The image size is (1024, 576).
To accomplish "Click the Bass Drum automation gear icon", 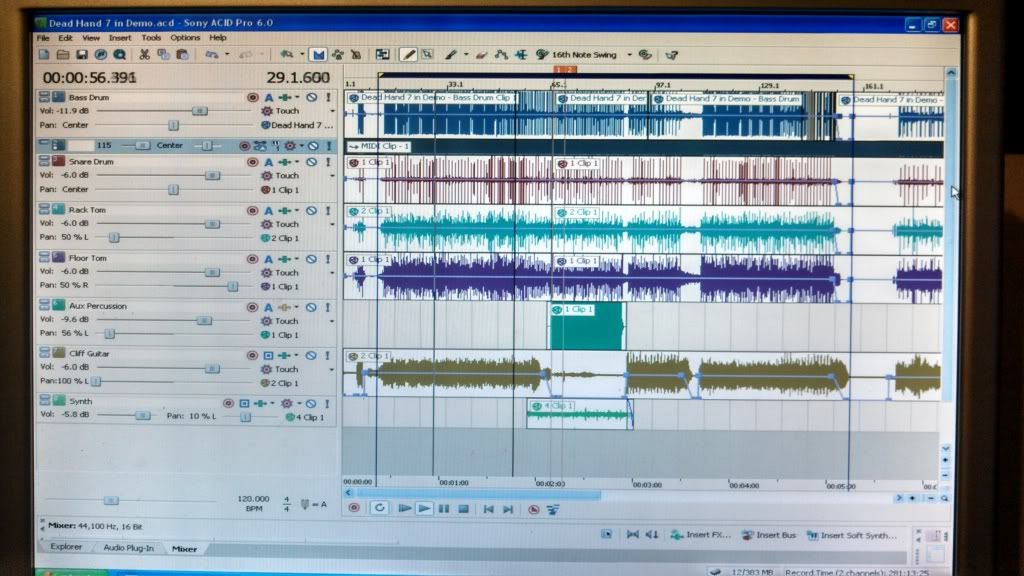I will (x=266, y=111).
